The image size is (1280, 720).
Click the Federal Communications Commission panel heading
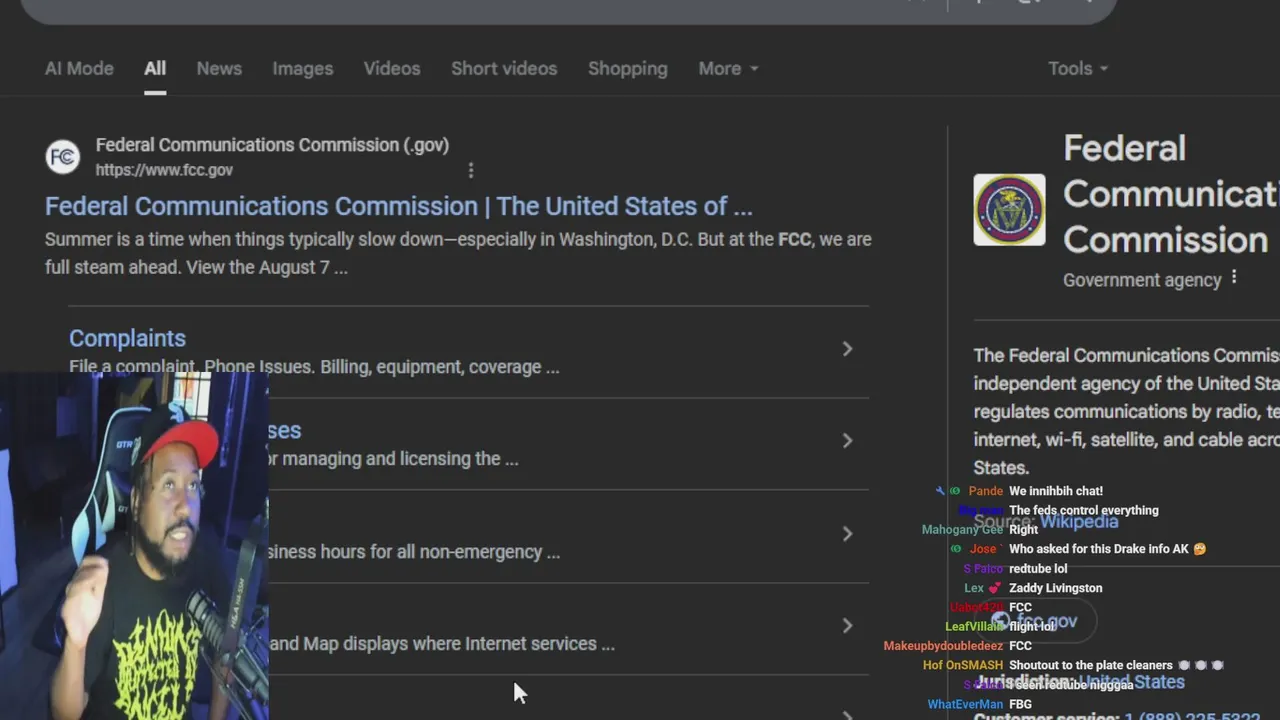click(x=1171, y=194)
